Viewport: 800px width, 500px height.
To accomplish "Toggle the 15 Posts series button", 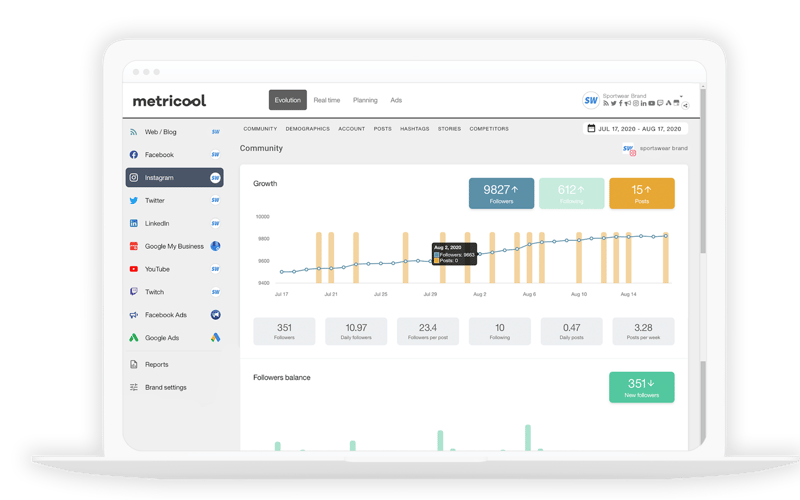I will [x=642, y=193].
